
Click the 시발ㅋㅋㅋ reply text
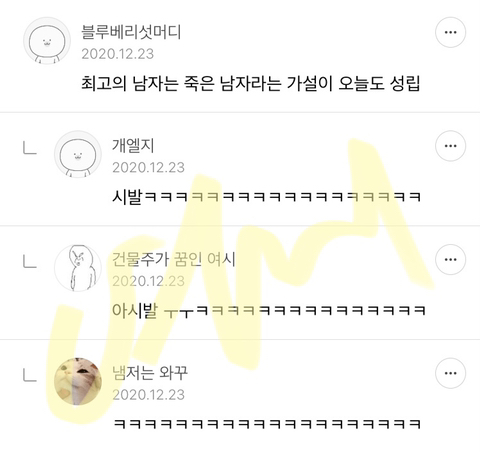pyautogui.click(x=266, y=197)
